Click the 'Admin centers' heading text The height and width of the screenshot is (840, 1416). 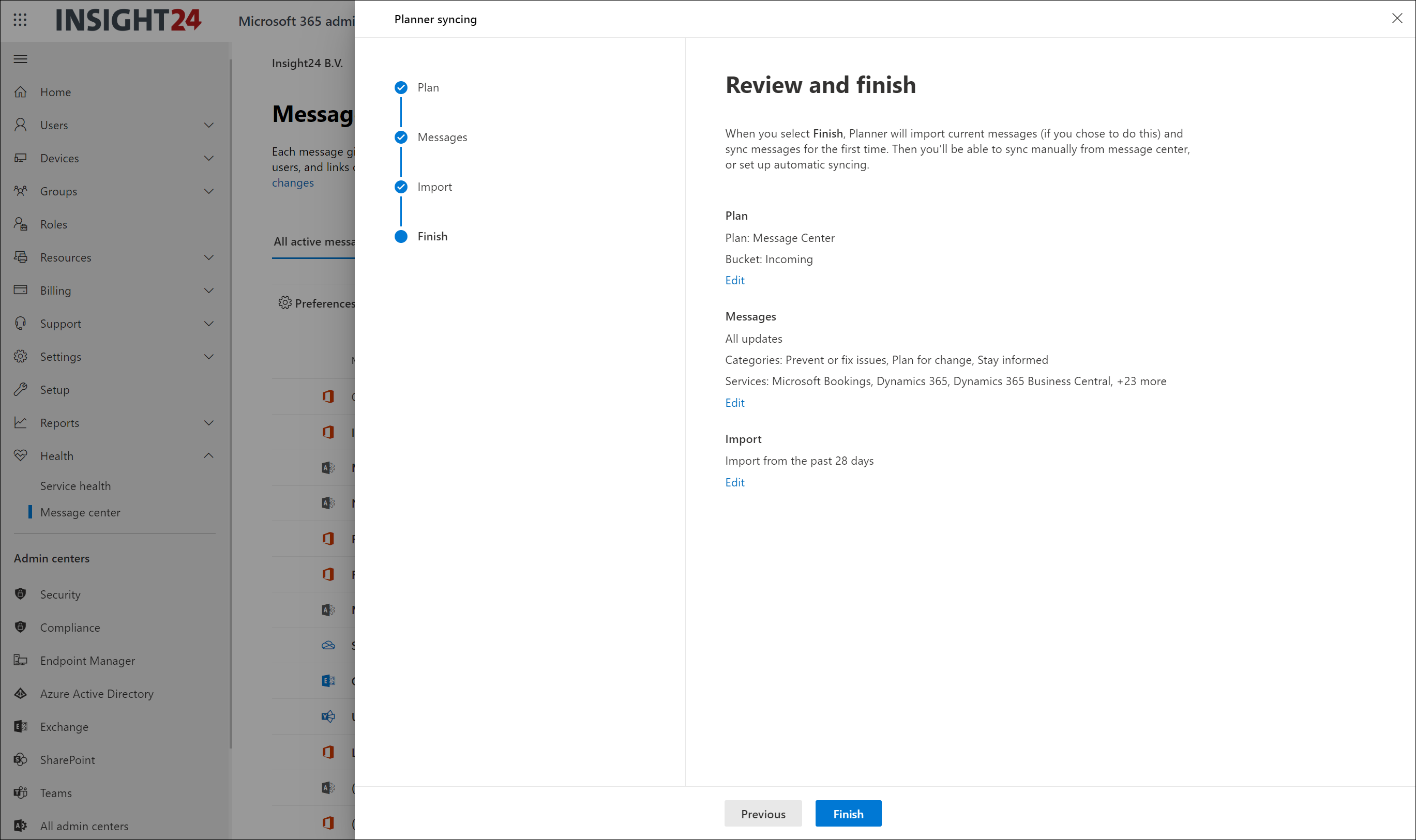(x=52, y=558)
